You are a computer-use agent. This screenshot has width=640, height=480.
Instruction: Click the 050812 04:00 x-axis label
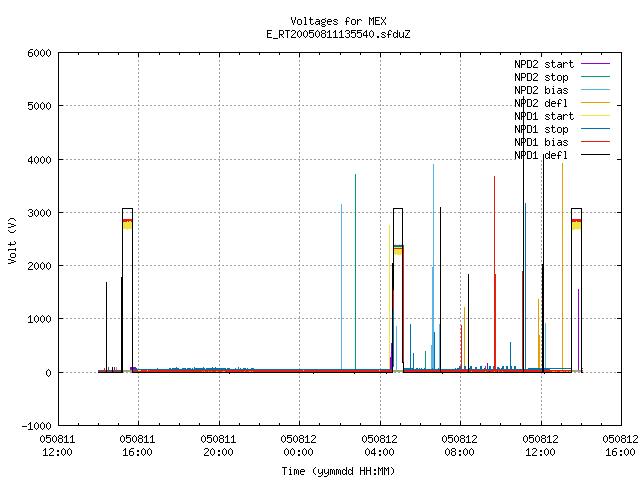click(x=379, y=446)
